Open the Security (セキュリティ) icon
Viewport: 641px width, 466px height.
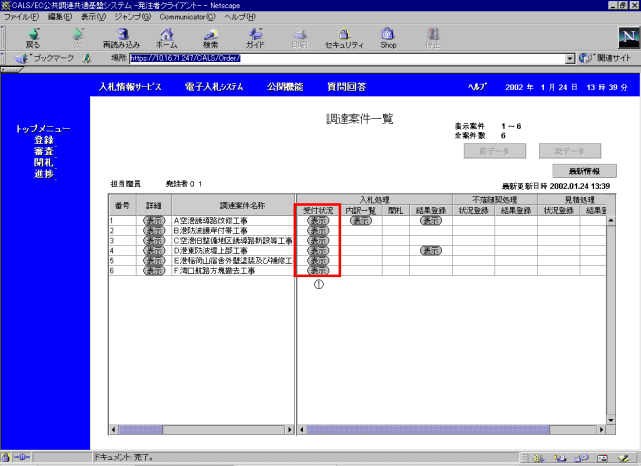click(344, 38)
